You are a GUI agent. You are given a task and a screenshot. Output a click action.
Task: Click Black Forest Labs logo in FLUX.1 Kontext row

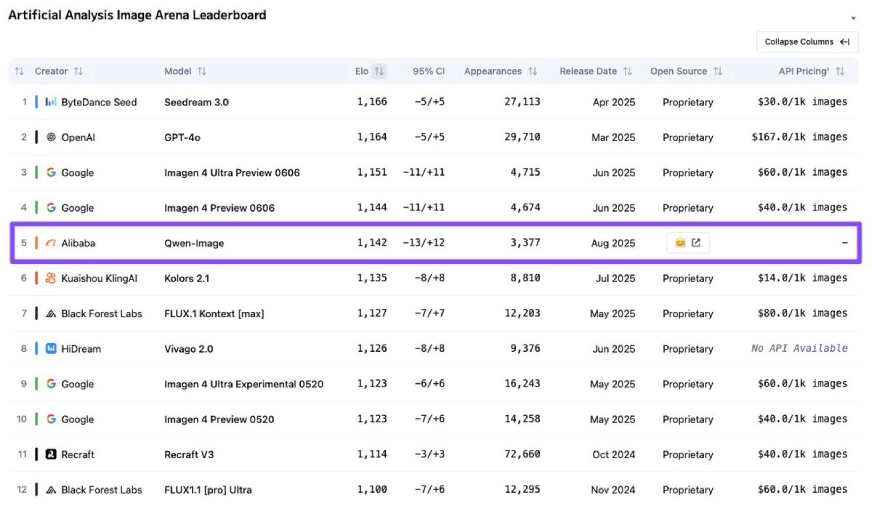[51, 314]
